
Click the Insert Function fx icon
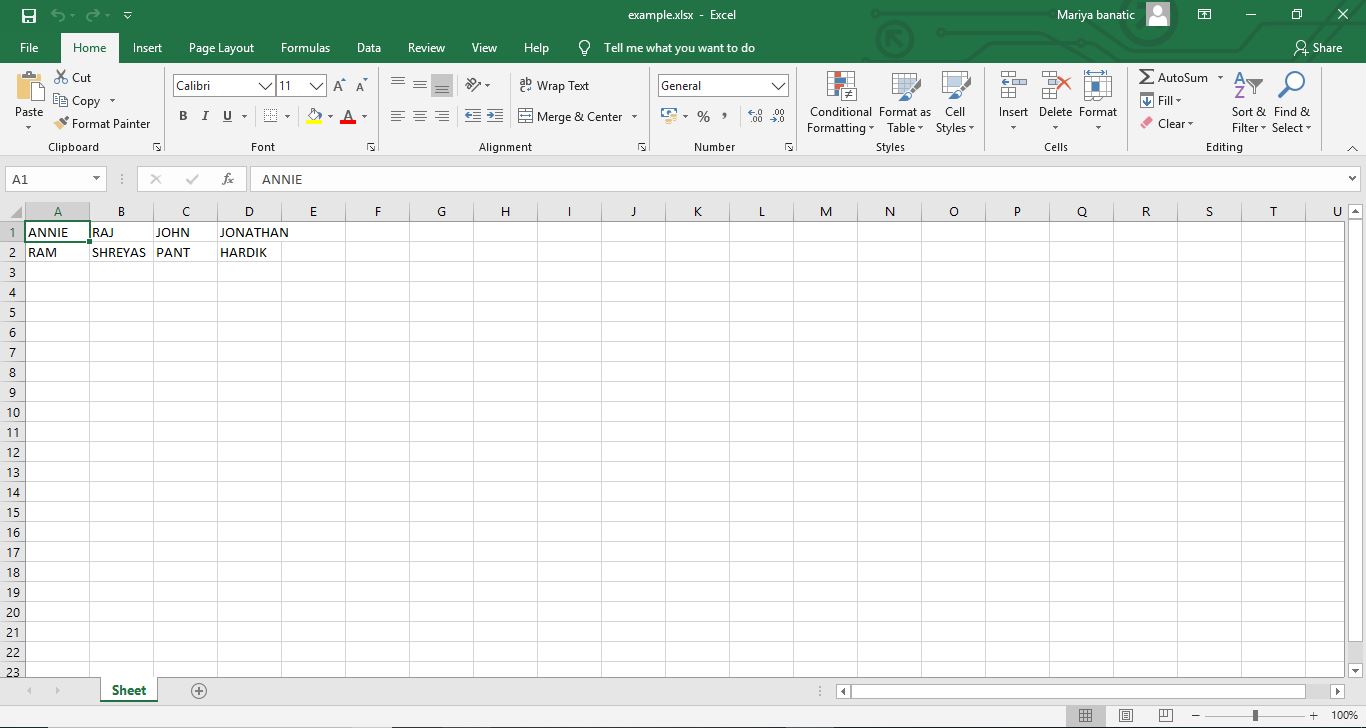(228, 179)
